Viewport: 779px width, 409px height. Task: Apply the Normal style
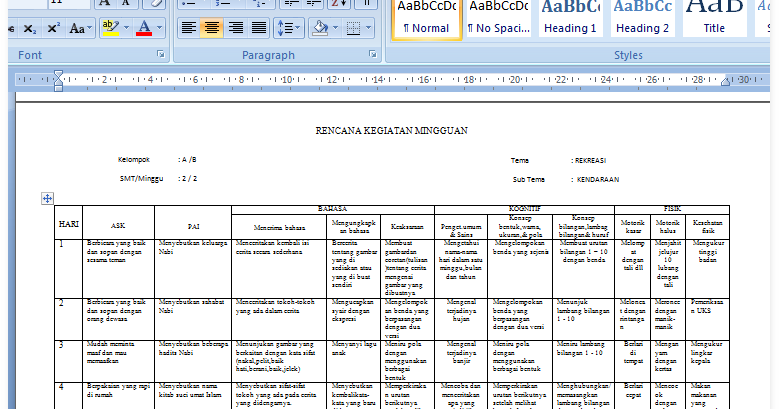427,19
